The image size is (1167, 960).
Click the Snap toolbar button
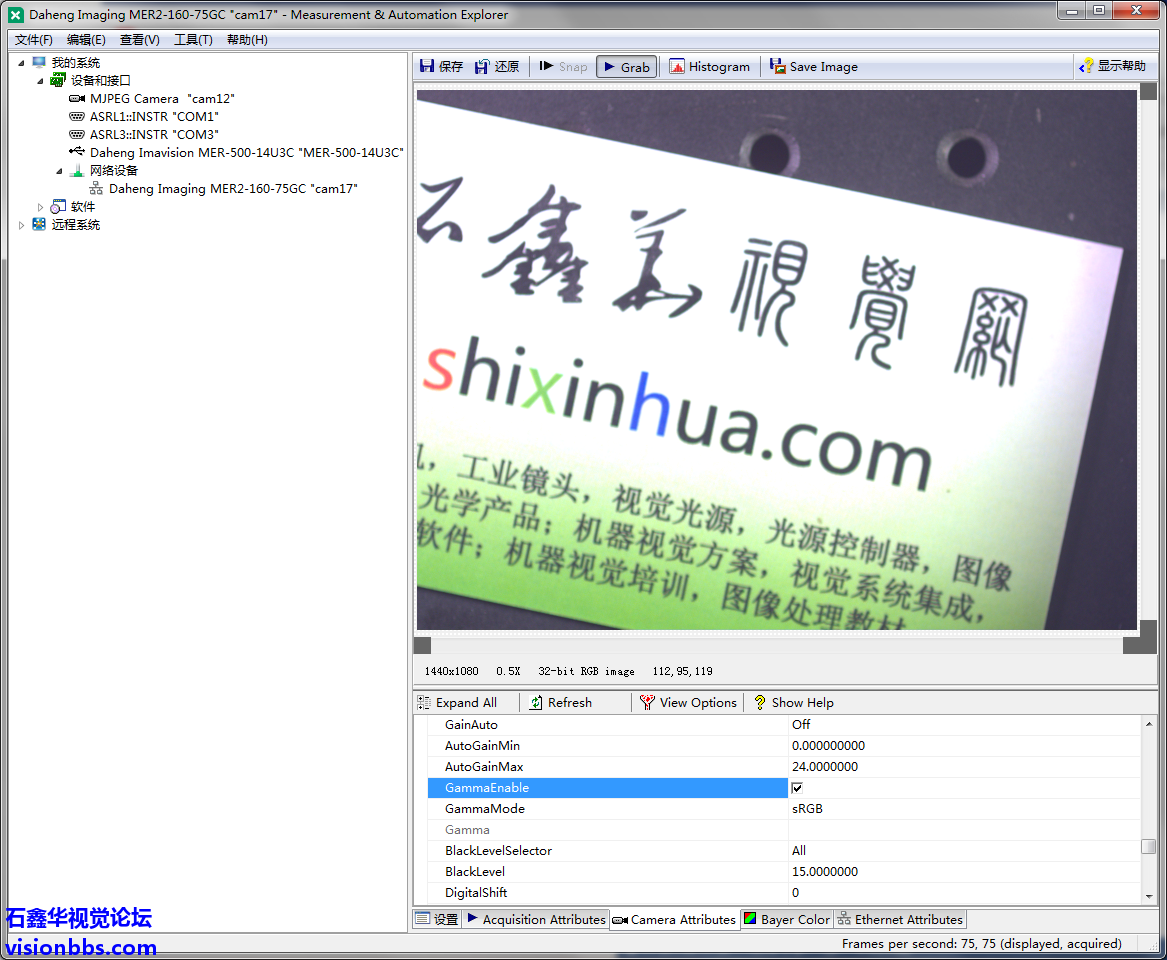pyautogui.click(x=563, y=66)
